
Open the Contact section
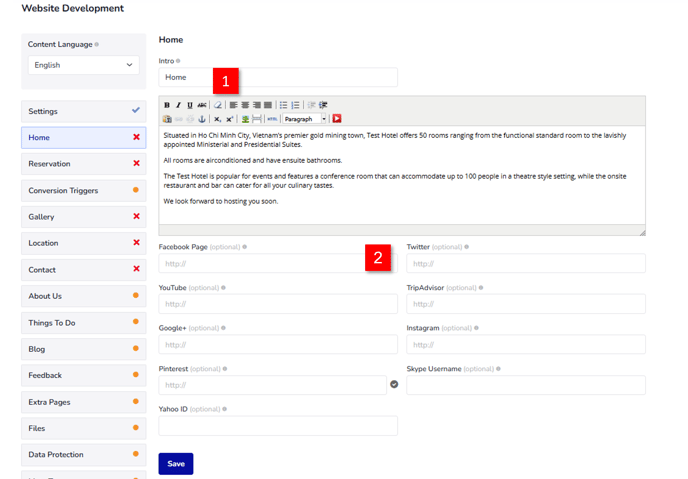(x=83, y=270)
